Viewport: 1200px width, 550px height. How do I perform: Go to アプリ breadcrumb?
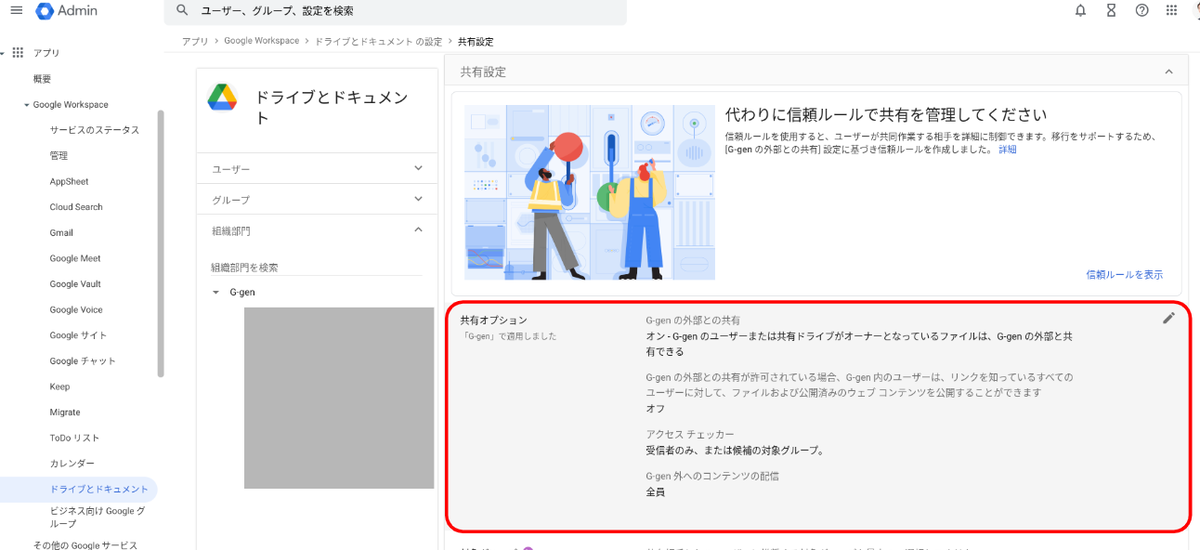click(195, 42)
